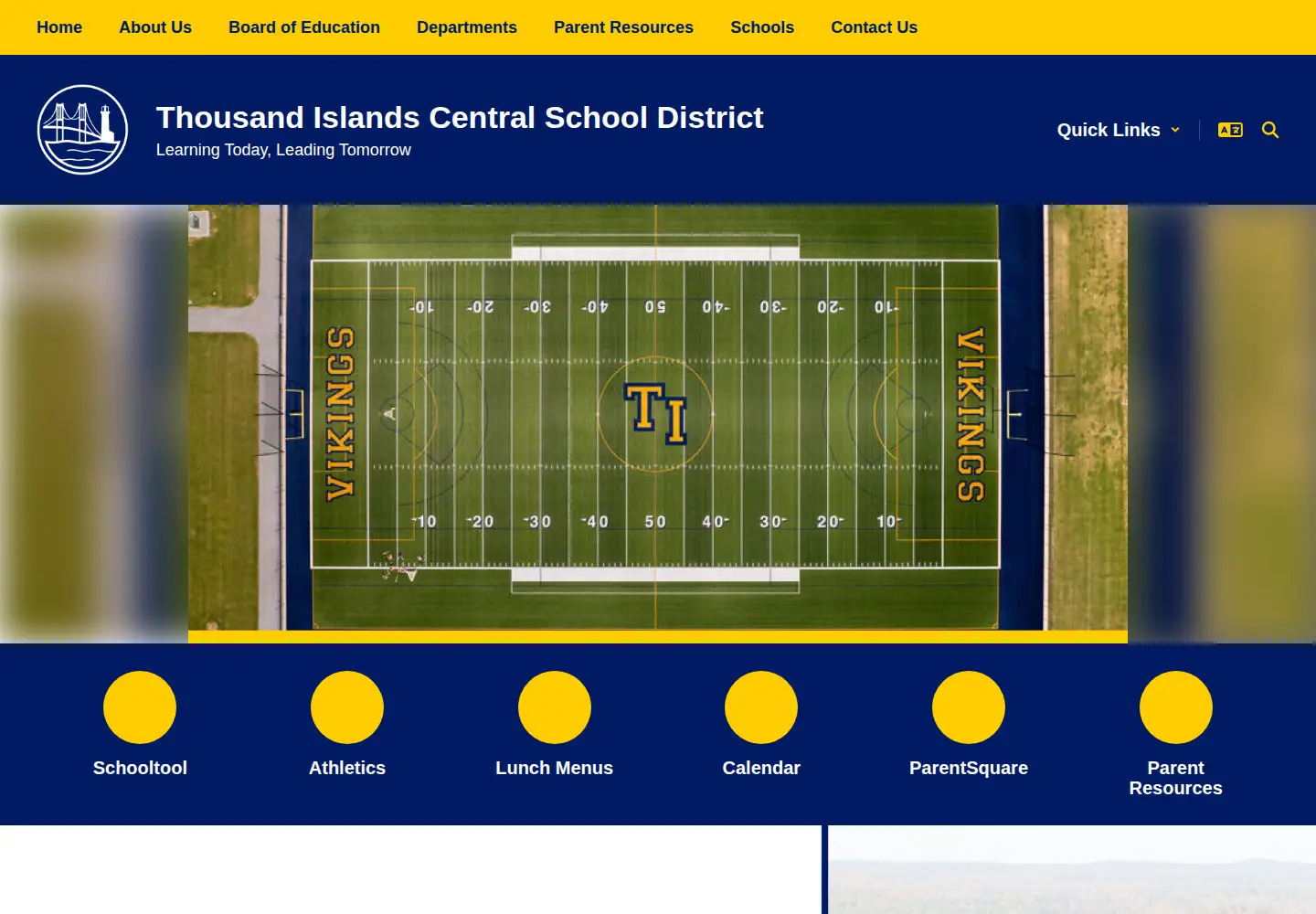Click the yellow circle above Schooltool
This screenshot has width=1316, height=914.
click(x=140, y=707)
